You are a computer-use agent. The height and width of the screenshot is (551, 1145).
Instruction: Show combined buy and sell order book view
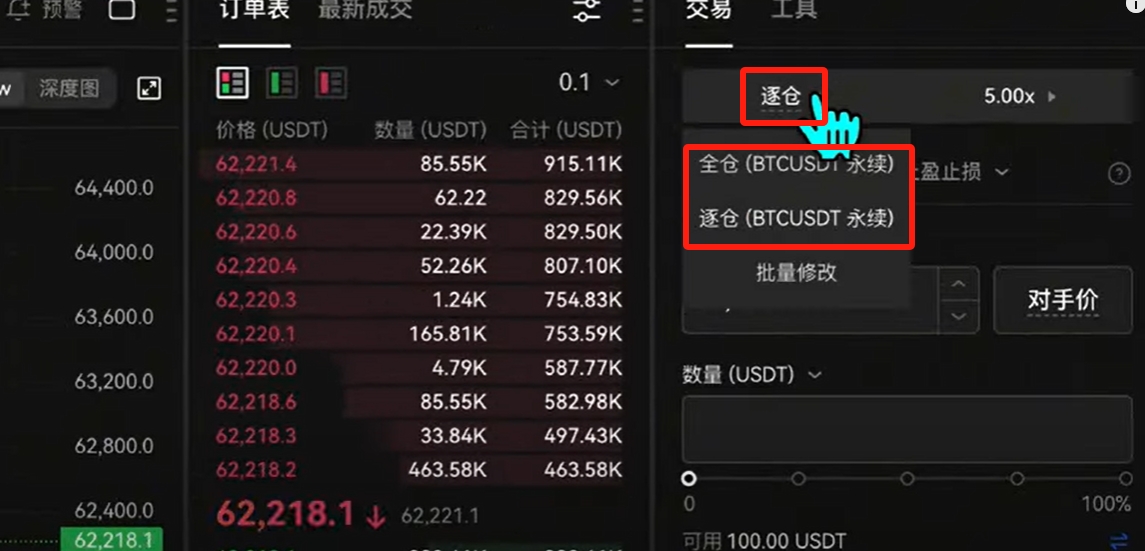pyautogui.click(x=233, y=83)
